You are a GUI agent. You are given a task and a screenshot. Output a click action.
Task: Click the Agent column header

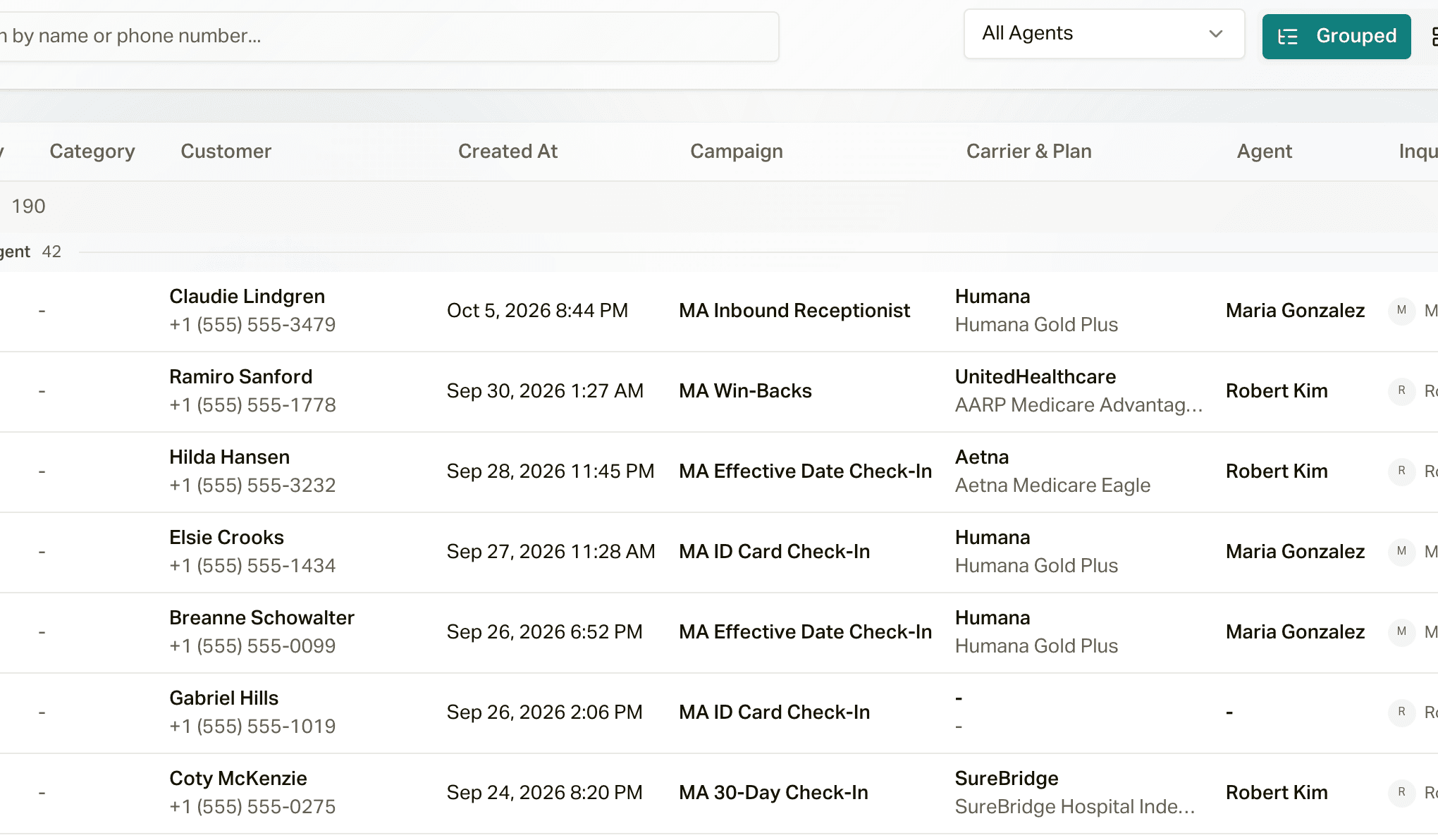1264,152
